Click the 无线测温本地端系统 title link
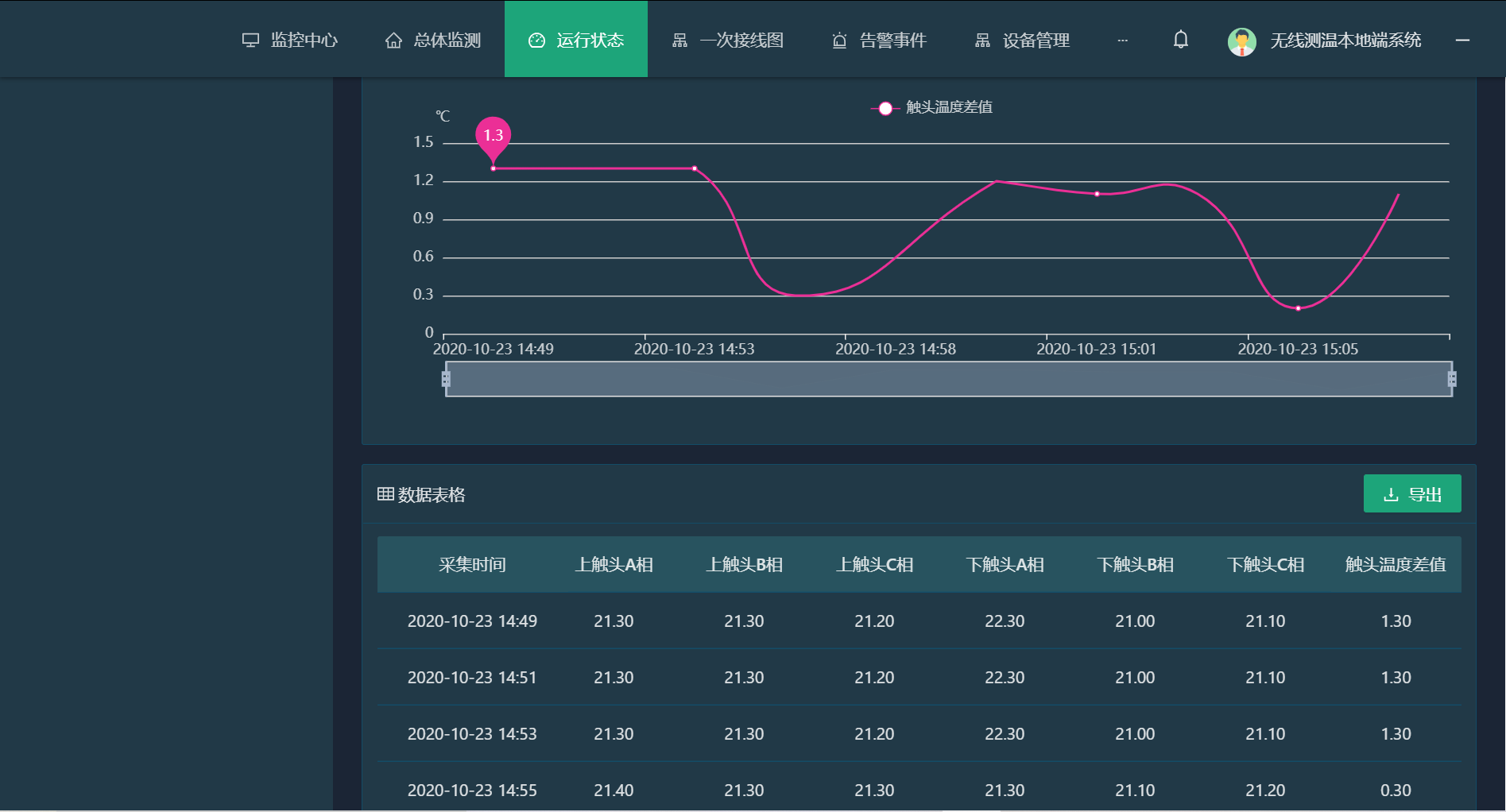1506x812 pixels. (1345, 40)
